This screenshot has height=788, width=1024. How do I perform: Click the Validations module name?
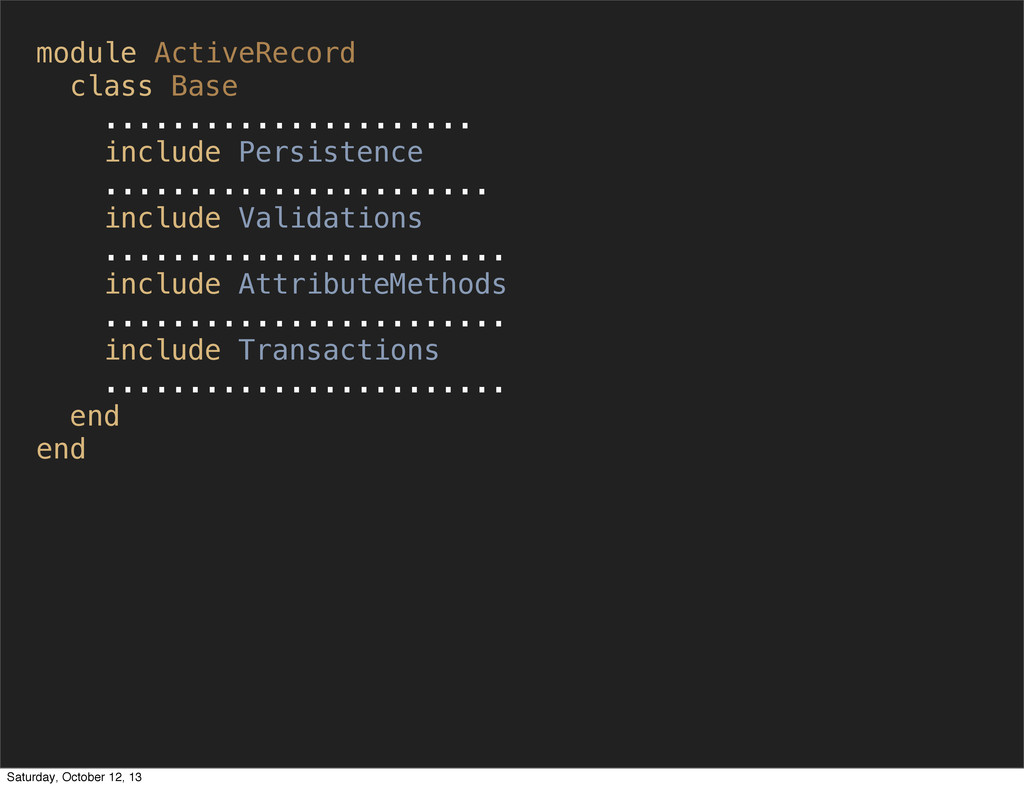[x=330, y=218]
